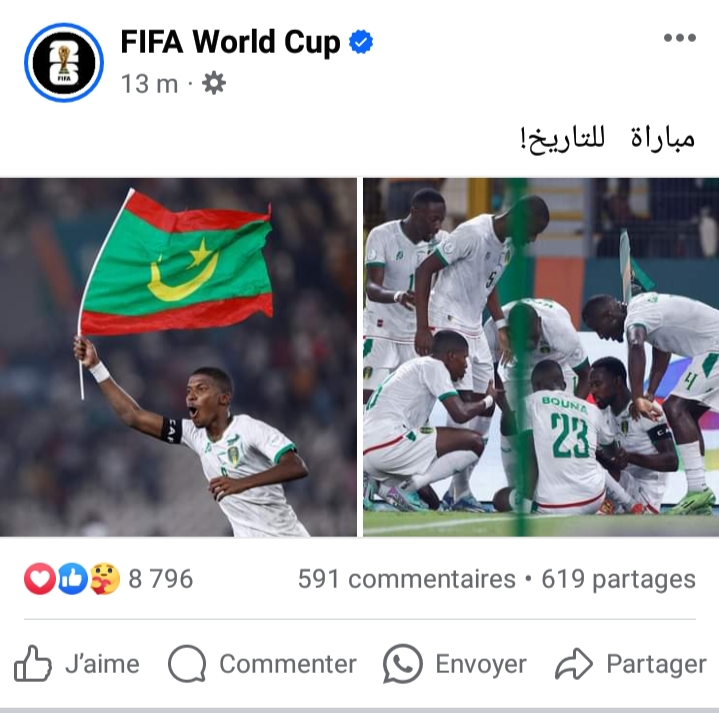Click the thumbs-up outline icon
719x713 pixels.
[32, 663]
